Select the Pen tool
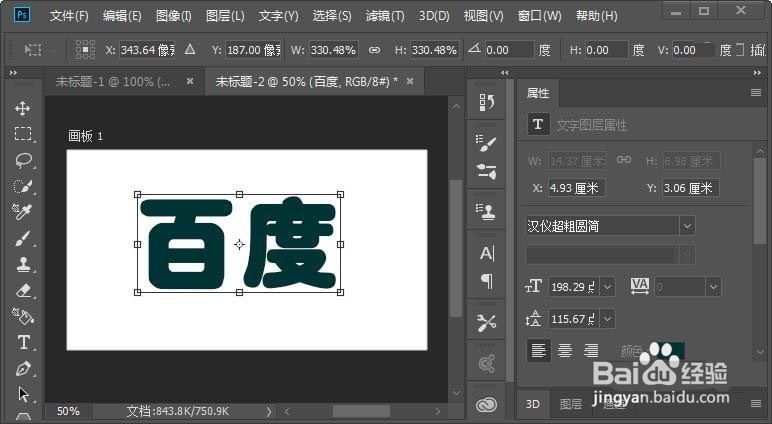The image size is (772, 424). (x=23, y=368)
